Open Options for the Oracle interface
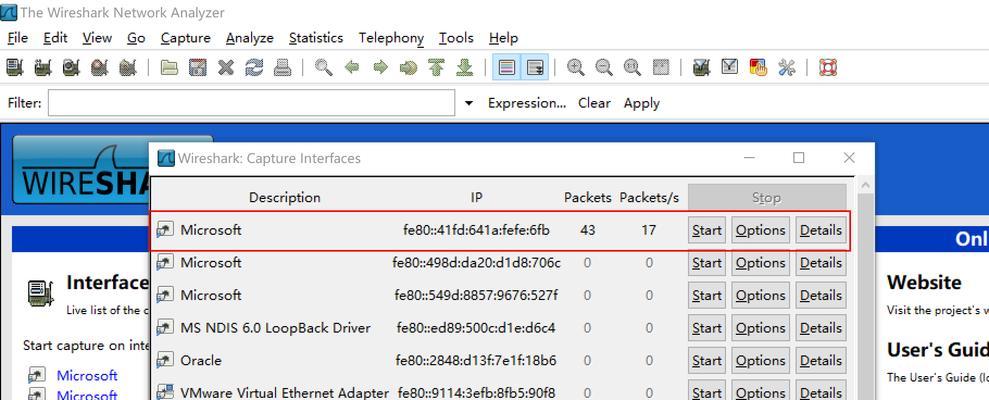Image resolution: width=989 pixels, height=400 pixels. click(761, 361)
